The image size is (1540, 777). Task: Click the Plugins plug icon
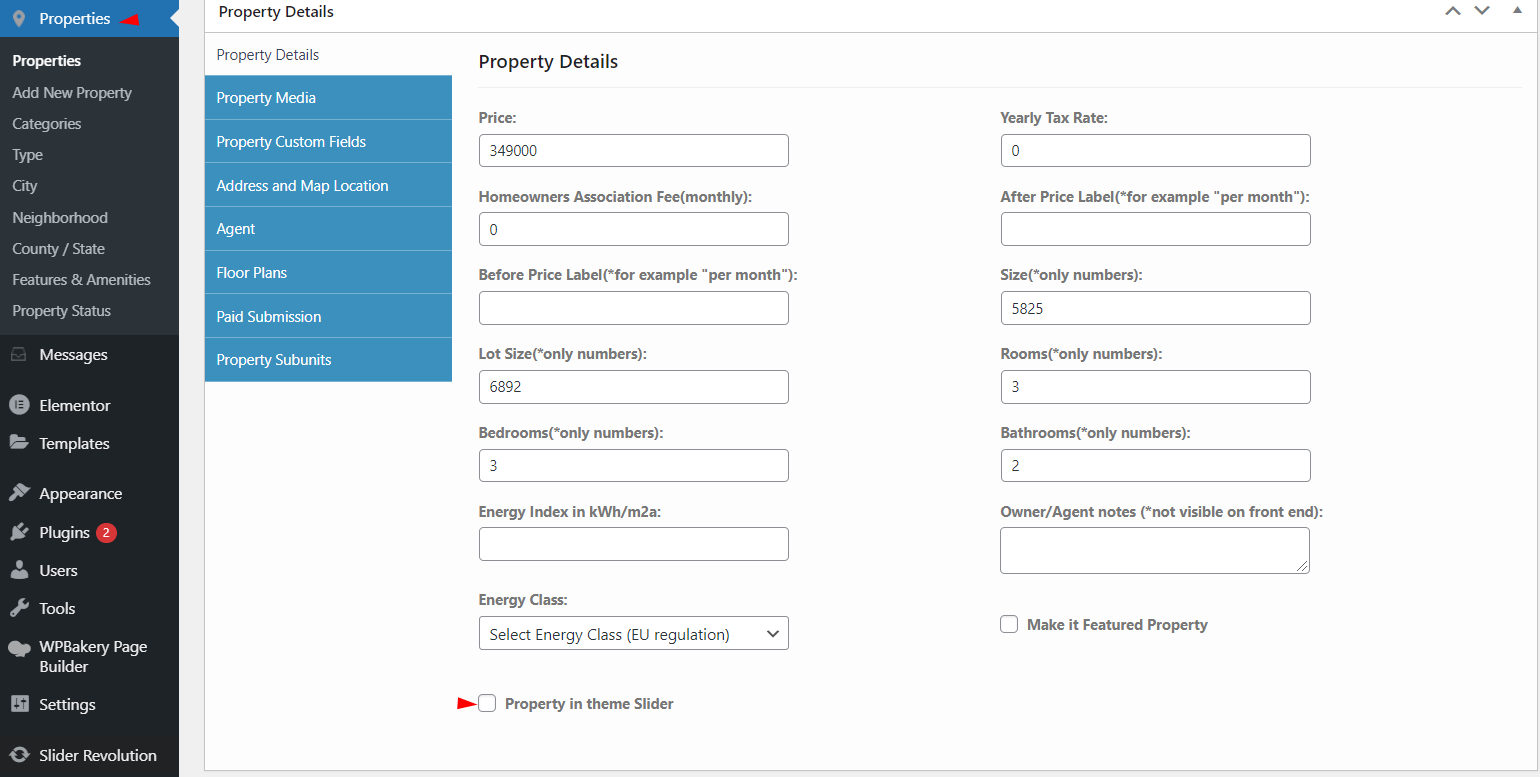click(19, 532)
